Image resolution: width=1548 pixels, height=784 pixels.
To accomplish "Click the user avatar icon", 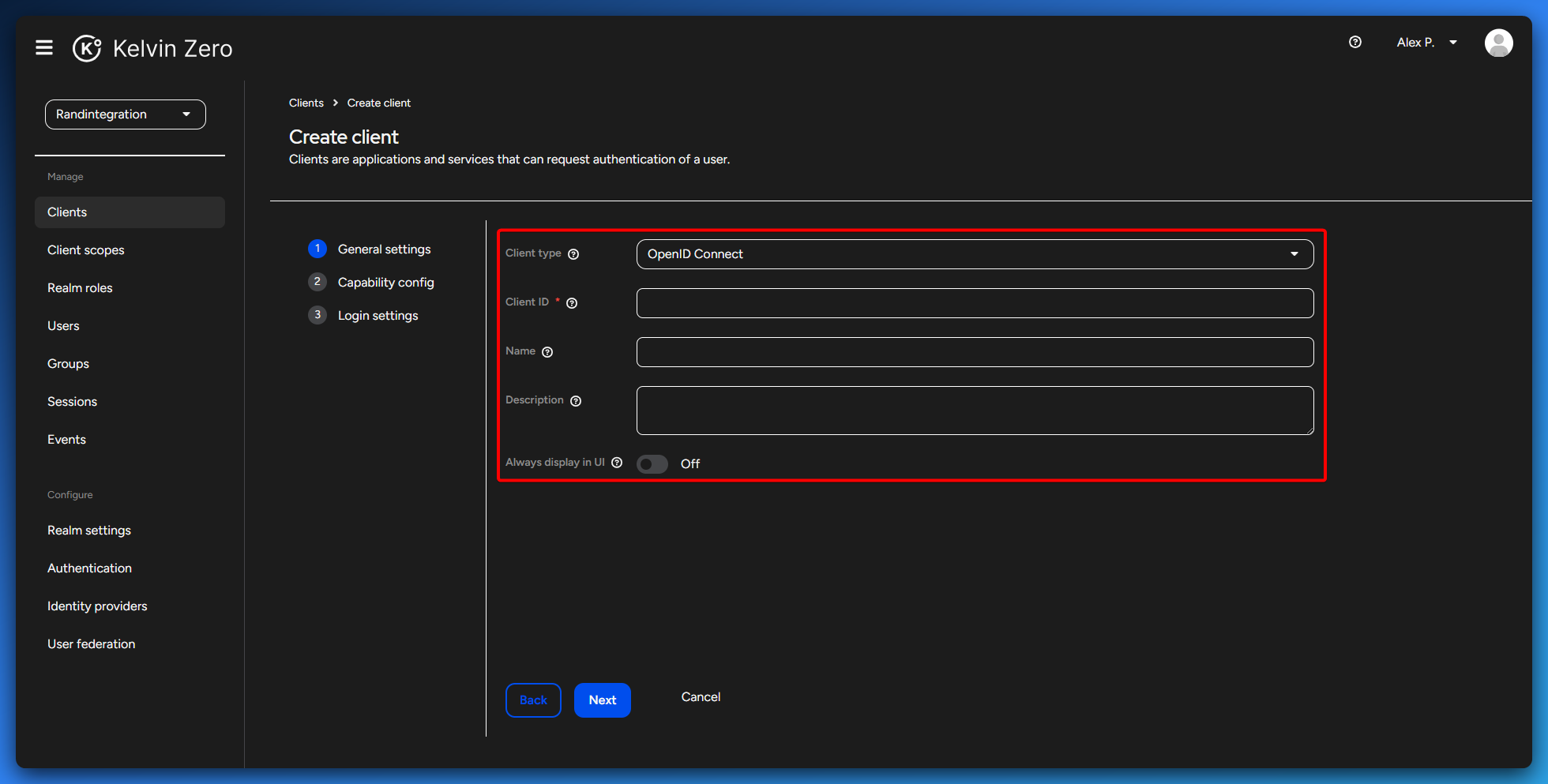I will coord(1498,43).
